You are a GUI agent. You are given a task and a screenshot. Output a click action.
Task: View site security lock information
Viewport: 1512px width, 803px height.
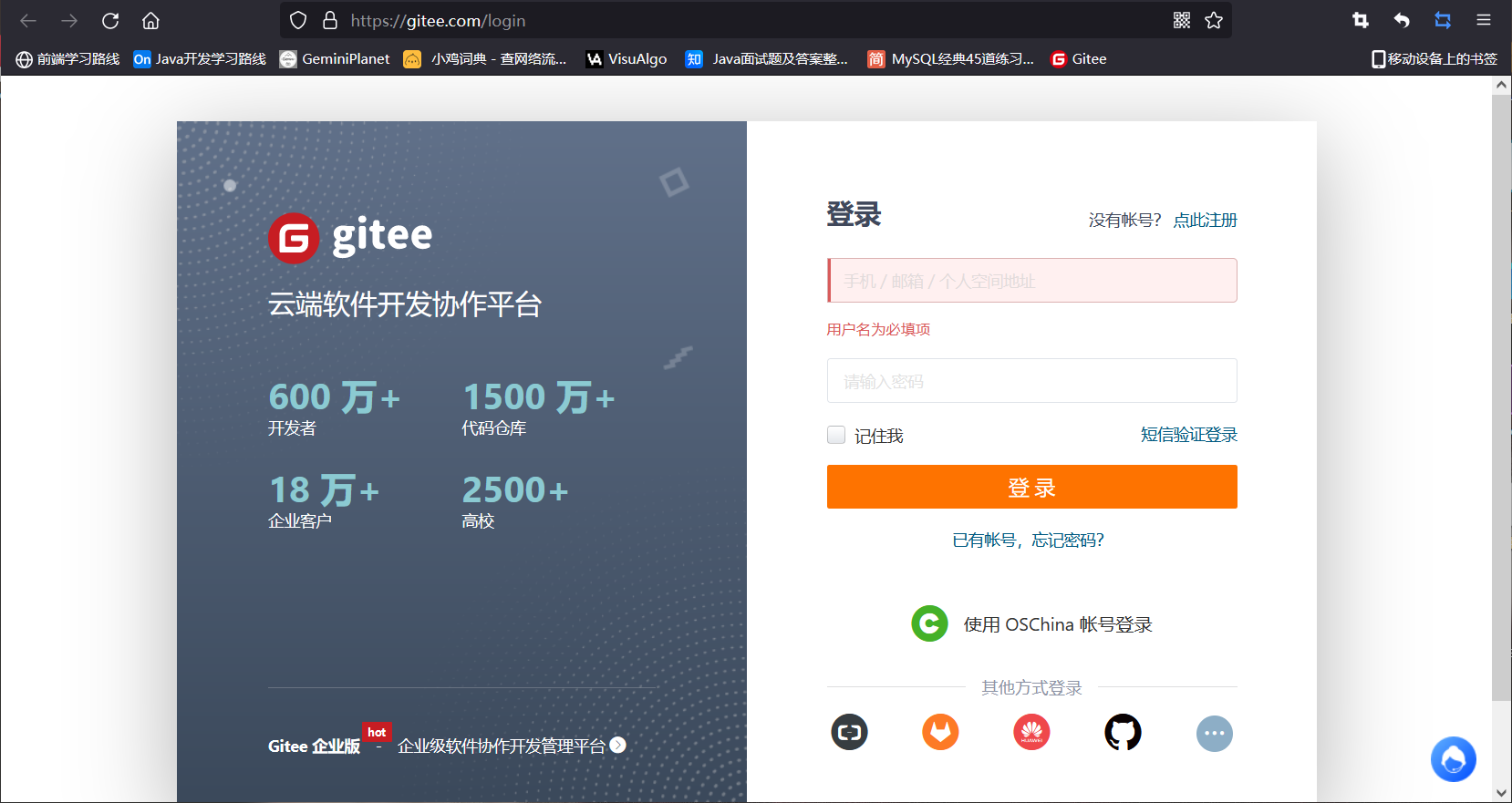[x=330, y=20]
